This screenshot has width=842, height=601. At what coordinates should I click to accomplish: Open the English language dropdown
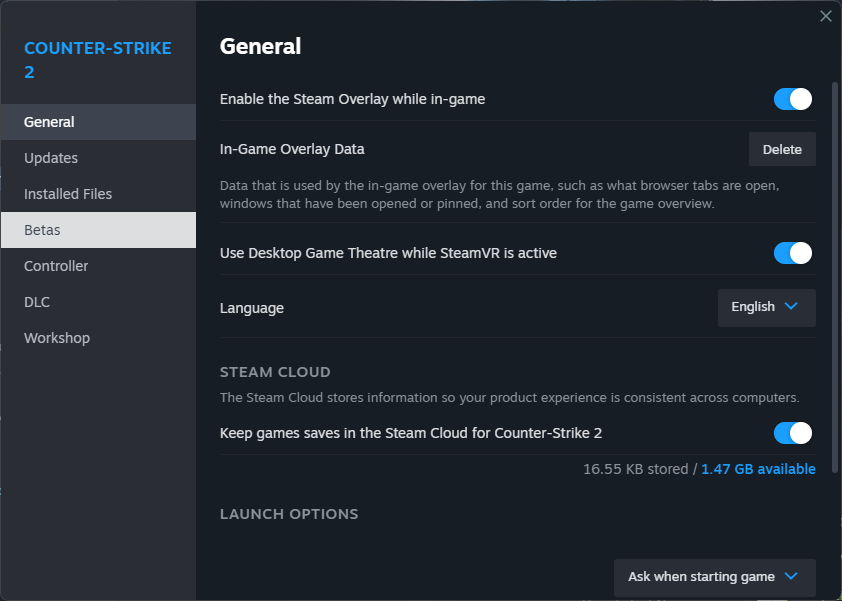[766, 307]
